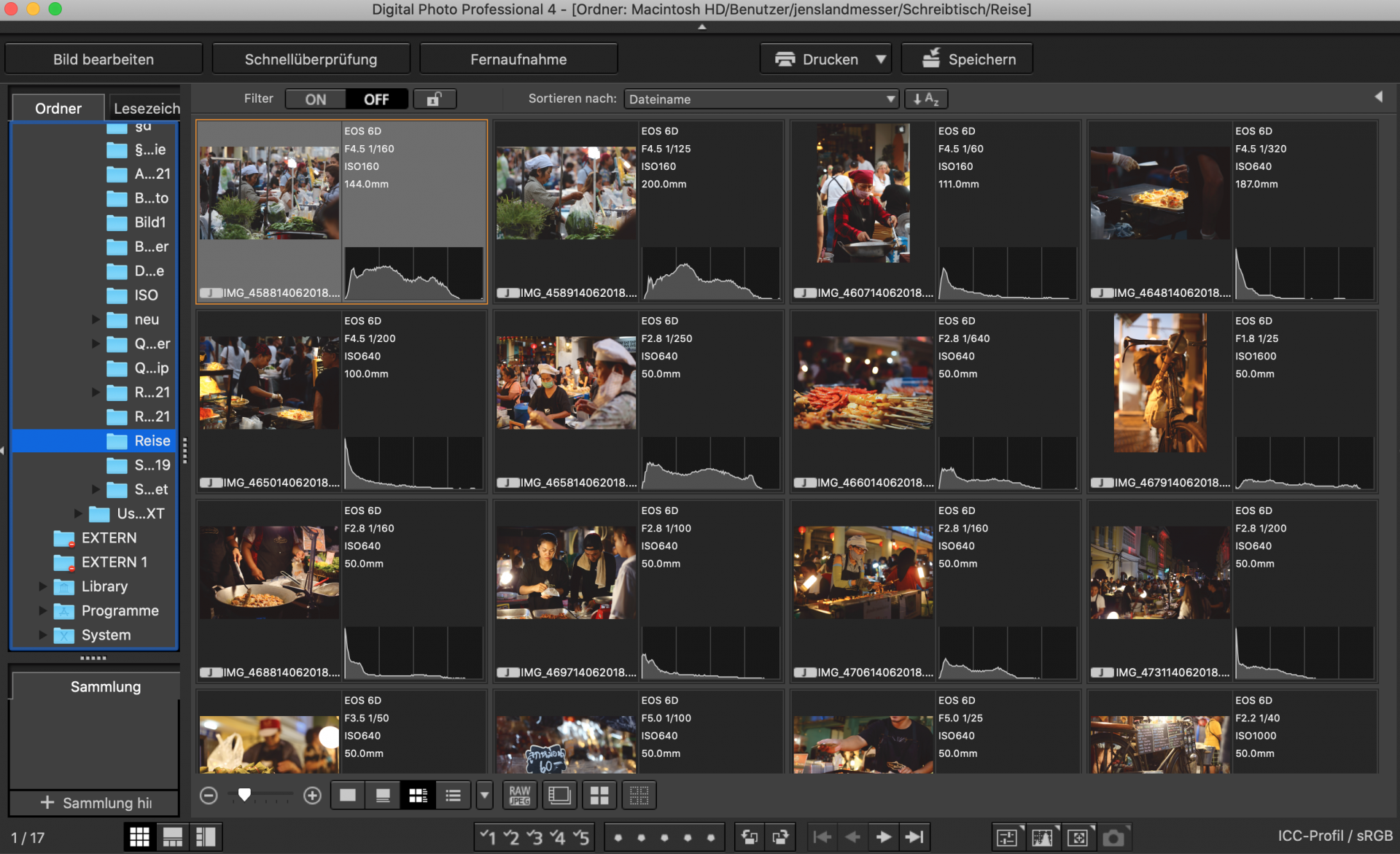
Task: Select thumbnail IMG_460714062018 red-shirt cook
Action: click(x=863, y=193)
